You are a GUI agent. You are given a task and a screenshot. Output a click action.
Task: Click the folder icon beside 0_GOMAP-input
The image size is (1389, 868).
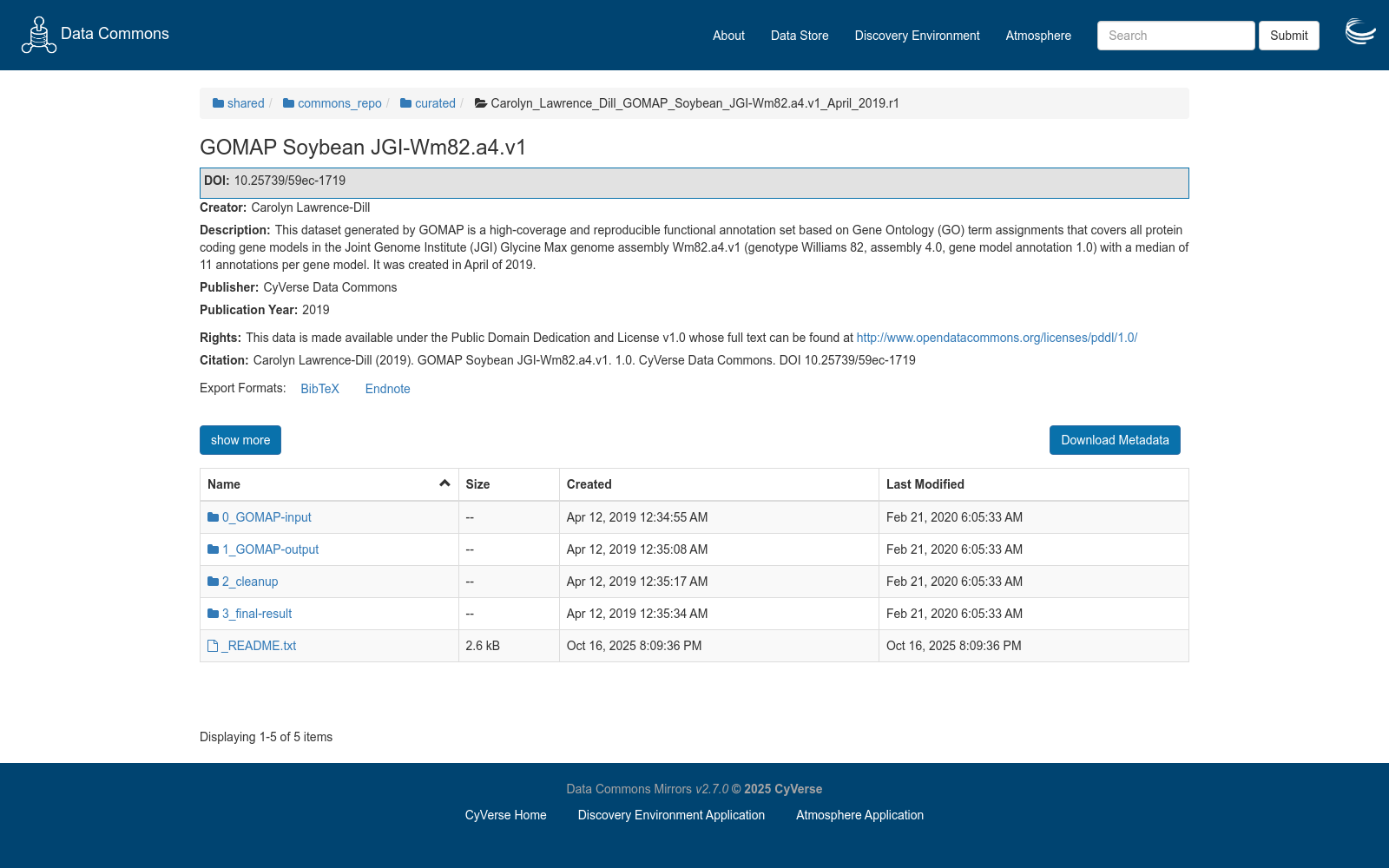coord(213,517)
